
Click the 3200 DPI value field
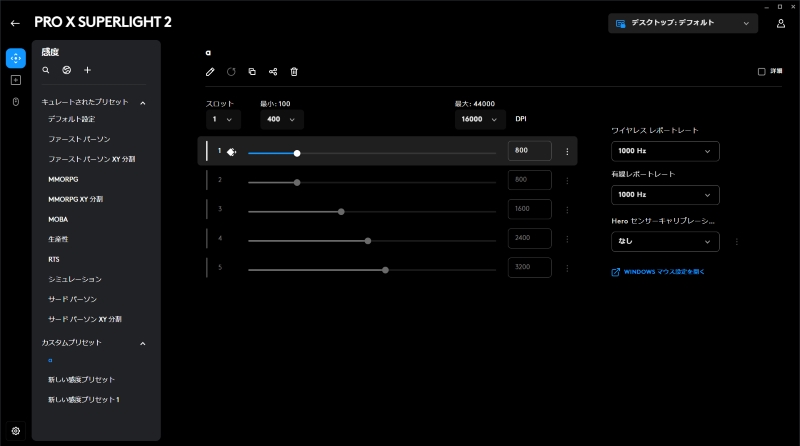click(530, 267)
